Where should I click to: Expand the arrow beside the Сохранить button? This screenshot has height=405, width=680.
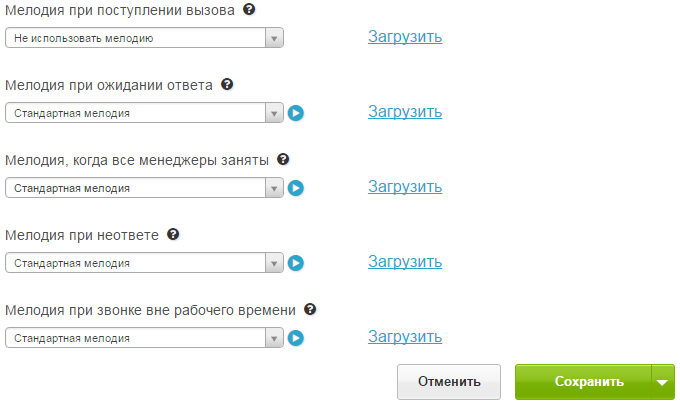(663, 381)
